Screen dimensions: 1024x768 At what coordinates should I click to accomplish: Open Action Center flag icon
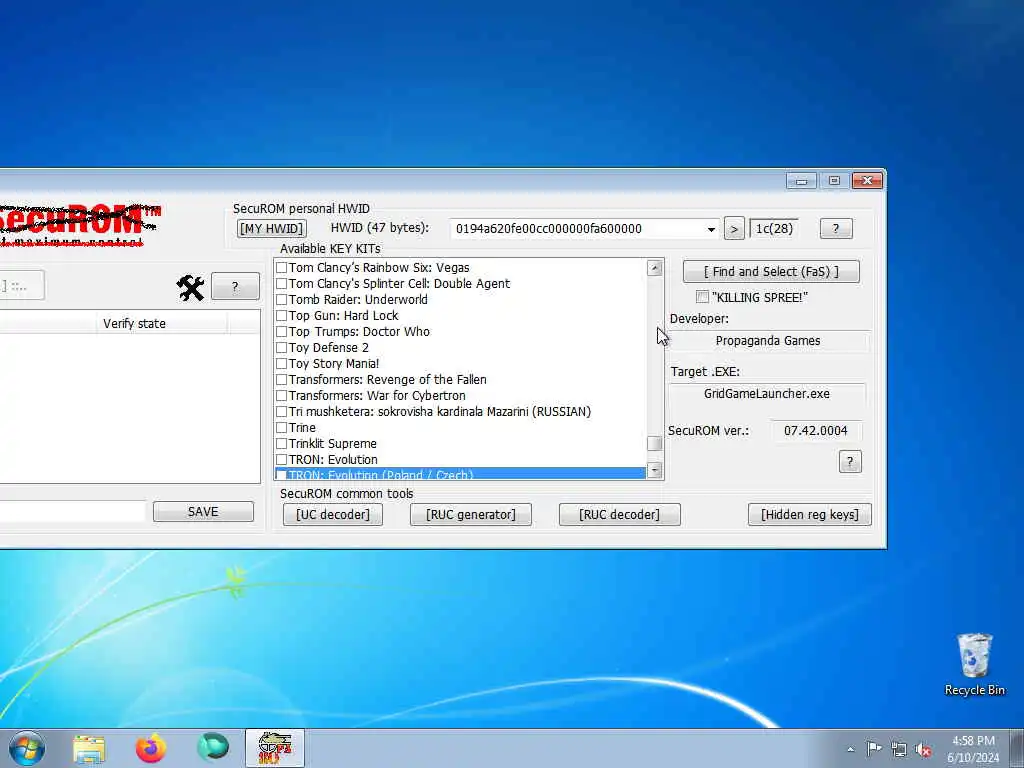874,748
